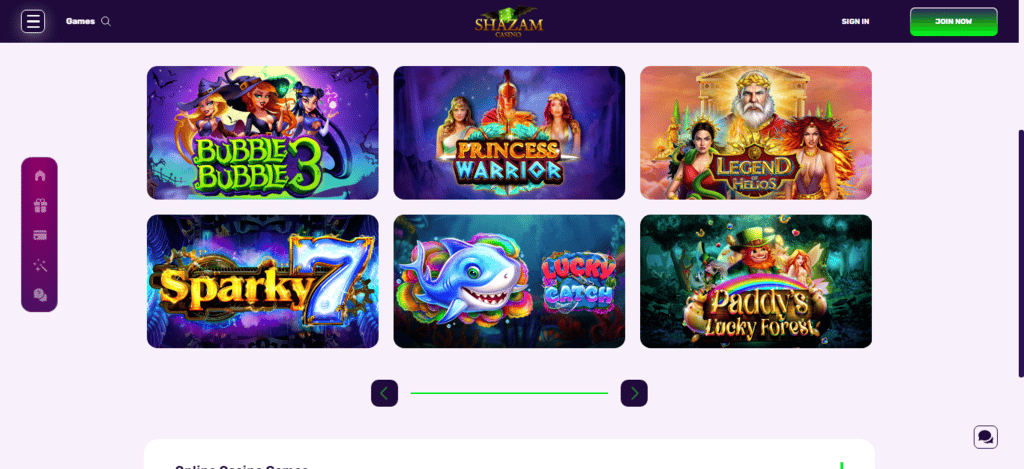1024x469 pixels.
Task: Open Bubble Bubble 3 game thumbnail
Action: tap(263, 133)
